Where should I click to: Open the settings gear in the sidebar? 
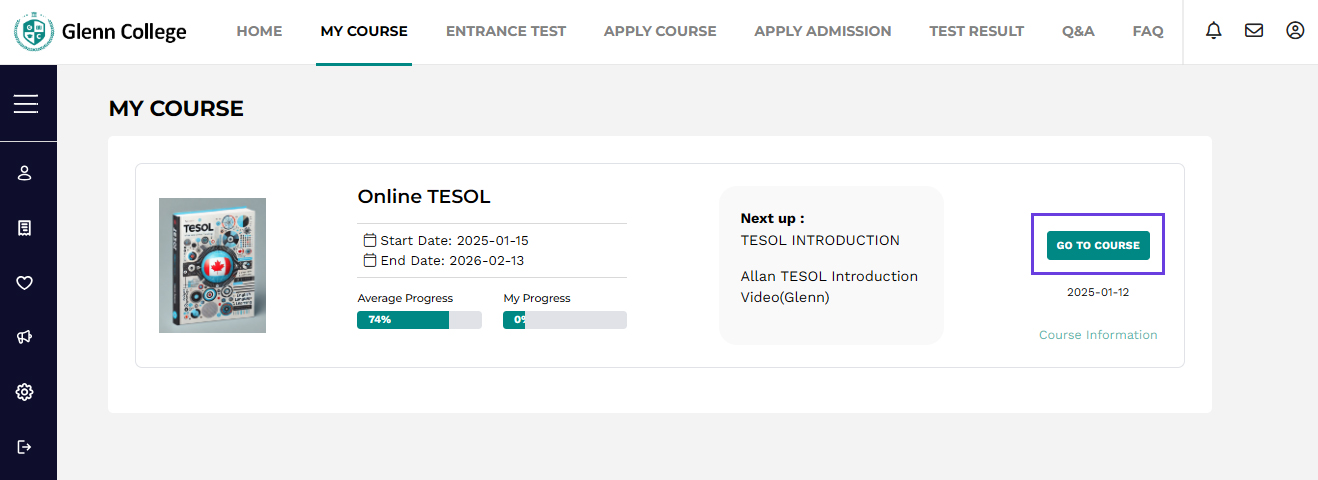click(x=25, y=392)
